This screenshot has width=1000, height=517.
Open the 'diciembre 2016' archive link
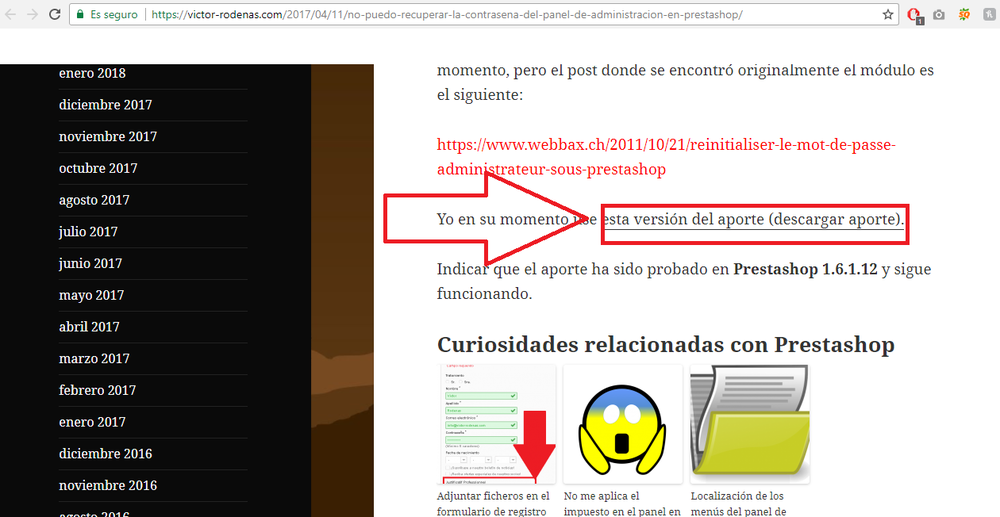pos(105,454)
